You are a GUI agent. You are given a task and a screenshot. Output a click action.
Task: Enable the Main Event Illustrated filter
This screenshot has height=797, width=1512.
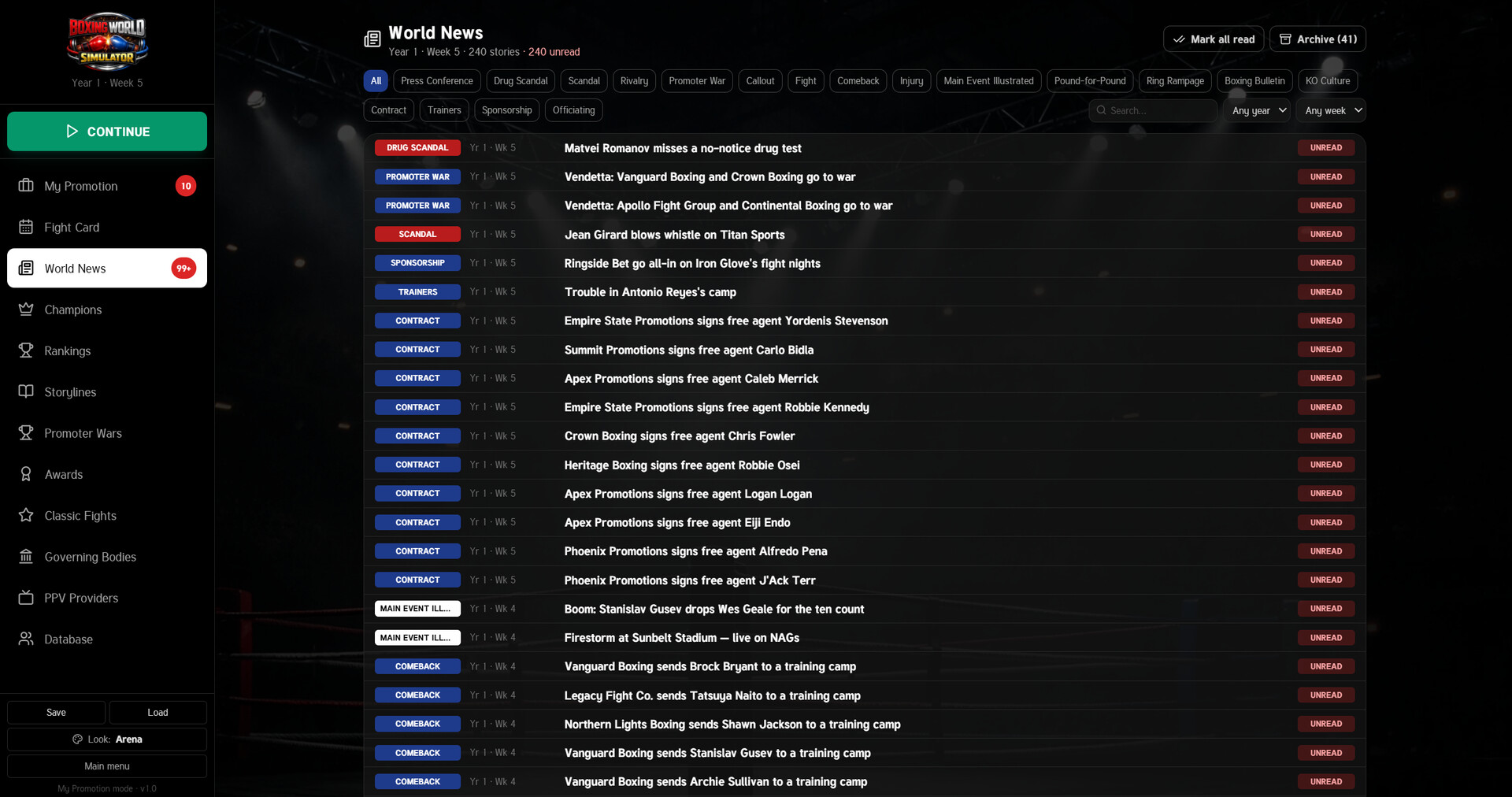coord(988,81)
